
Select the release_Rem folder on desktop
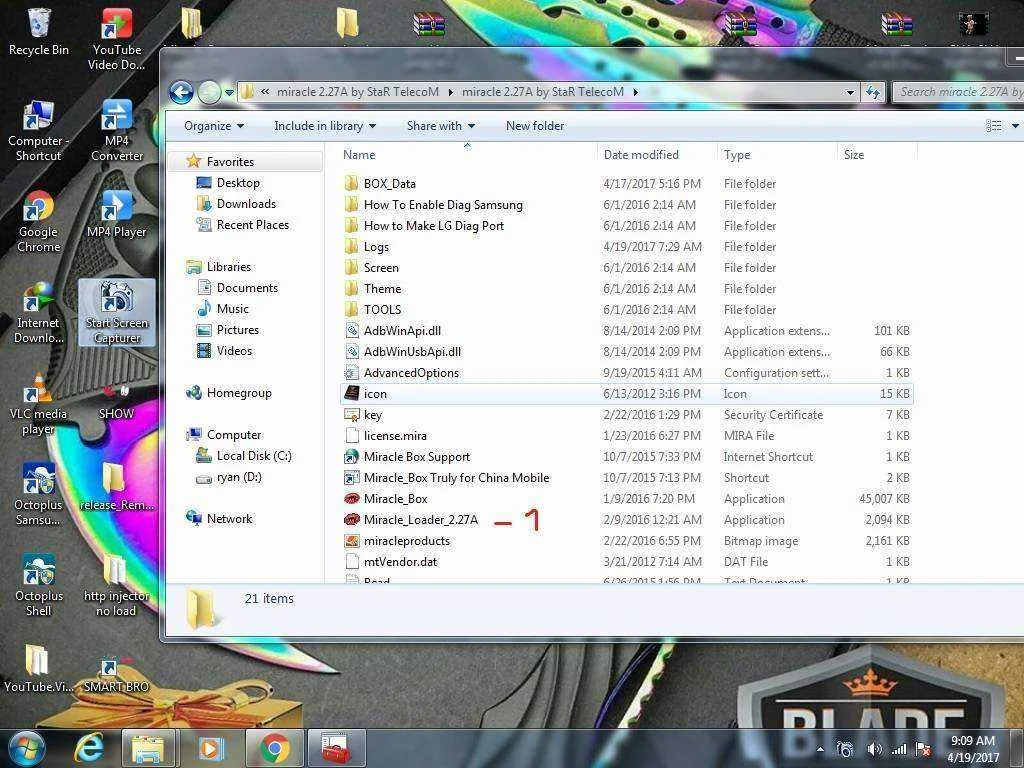[117, 487]
